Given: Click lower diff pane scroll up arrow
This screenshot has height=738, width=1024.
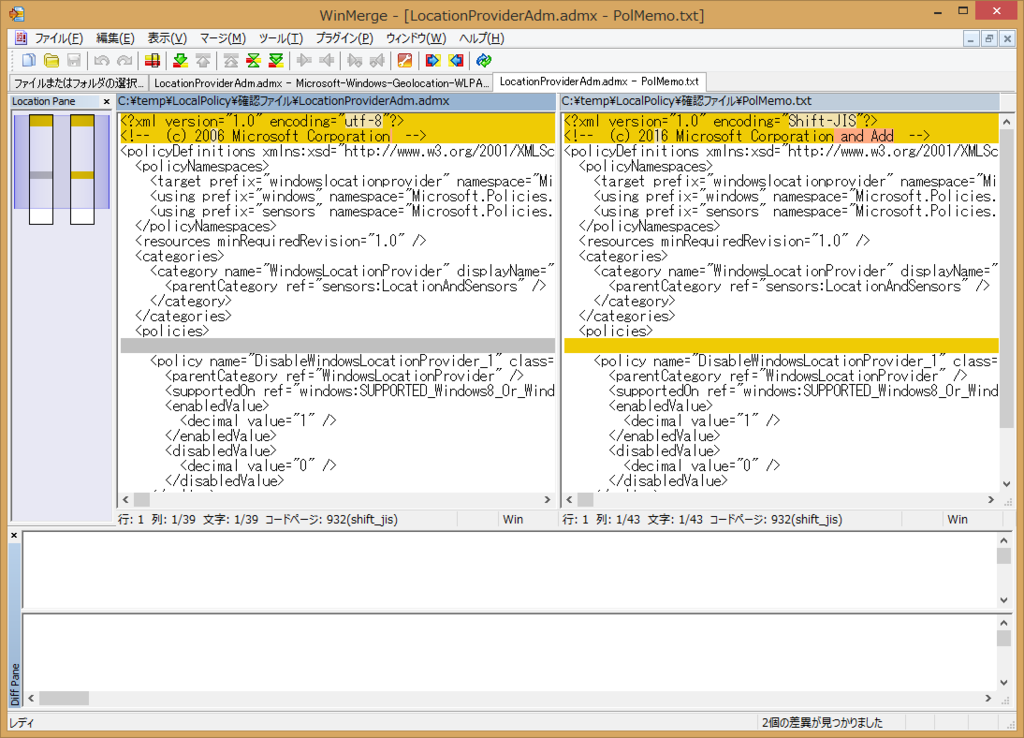Looking at the screenshot, I should (x=1004, y=622).
